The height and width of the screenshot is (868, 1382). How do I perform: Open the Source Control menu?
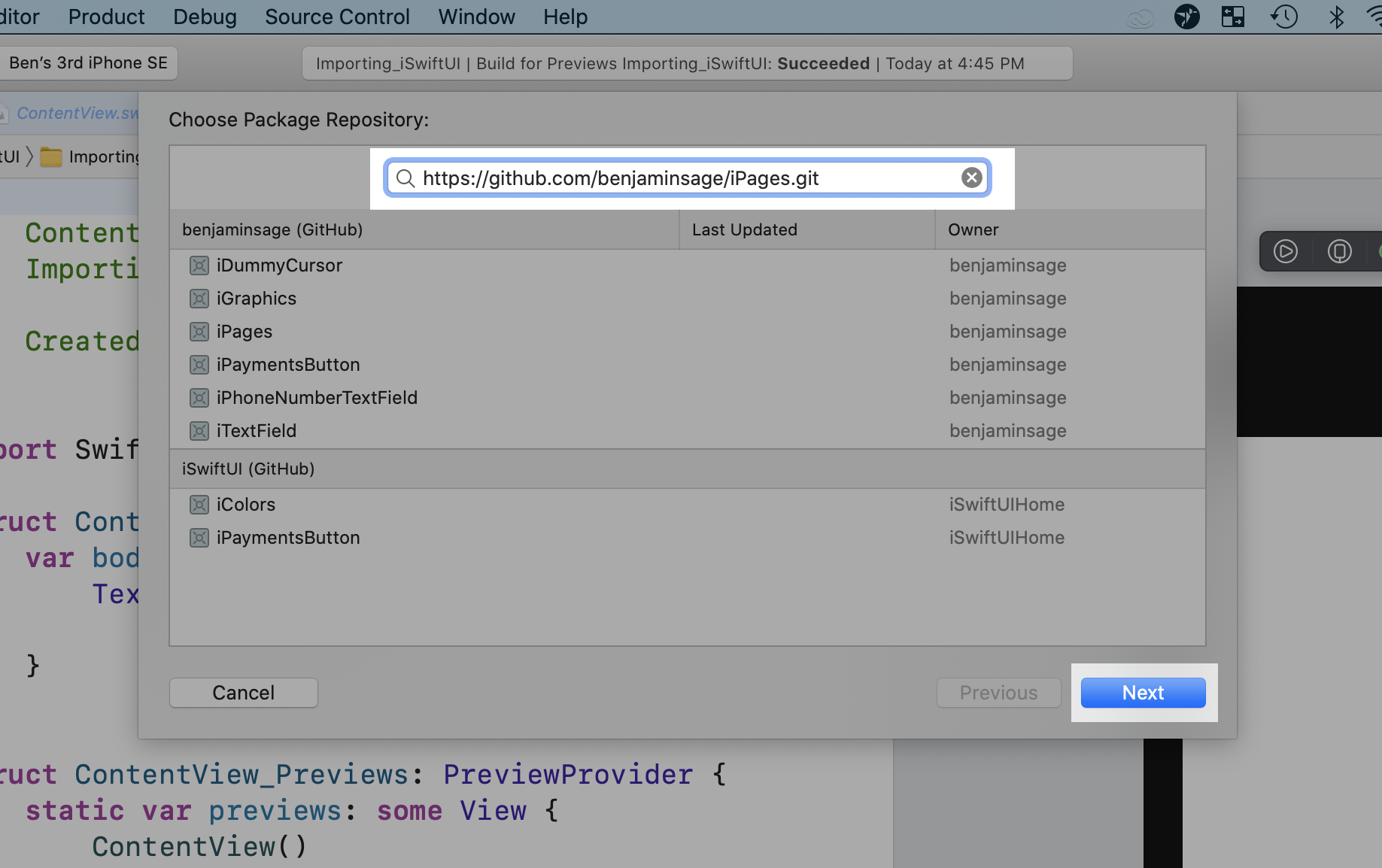coord(337,17)
